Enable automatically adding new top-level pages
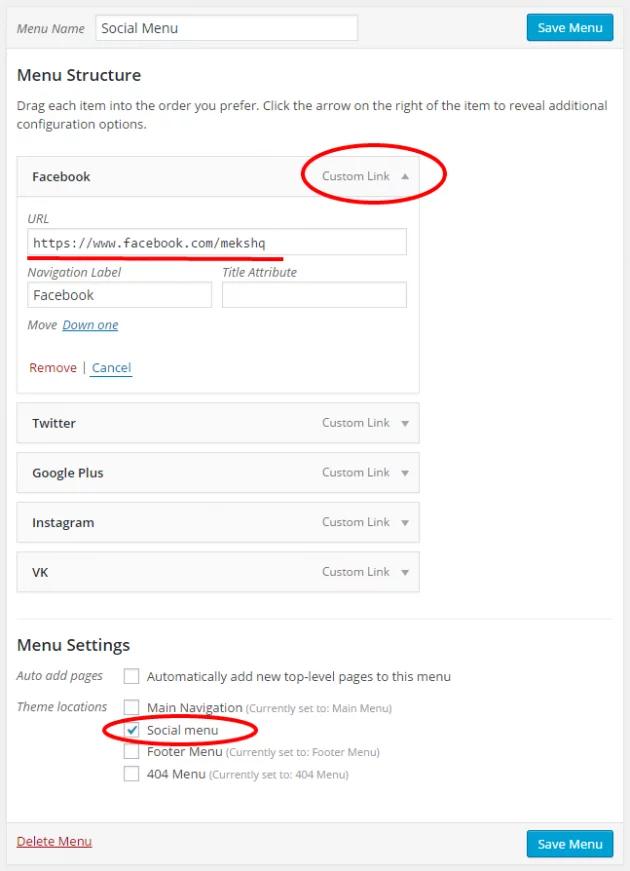Viewport: 630px width, 871px height. [131, 676]
